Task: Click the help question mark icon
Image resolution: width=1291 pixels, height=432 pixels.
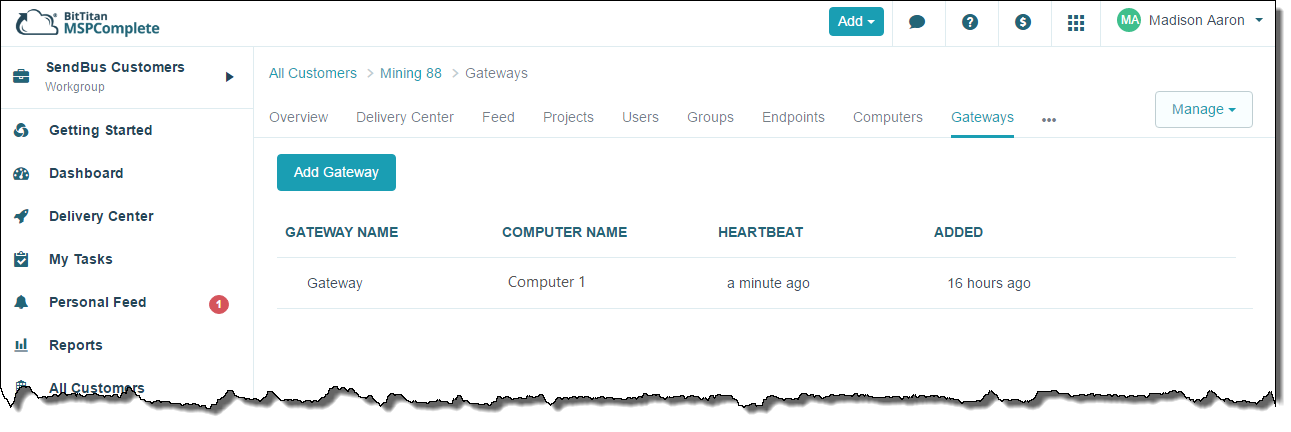Action: pos(970,22)
